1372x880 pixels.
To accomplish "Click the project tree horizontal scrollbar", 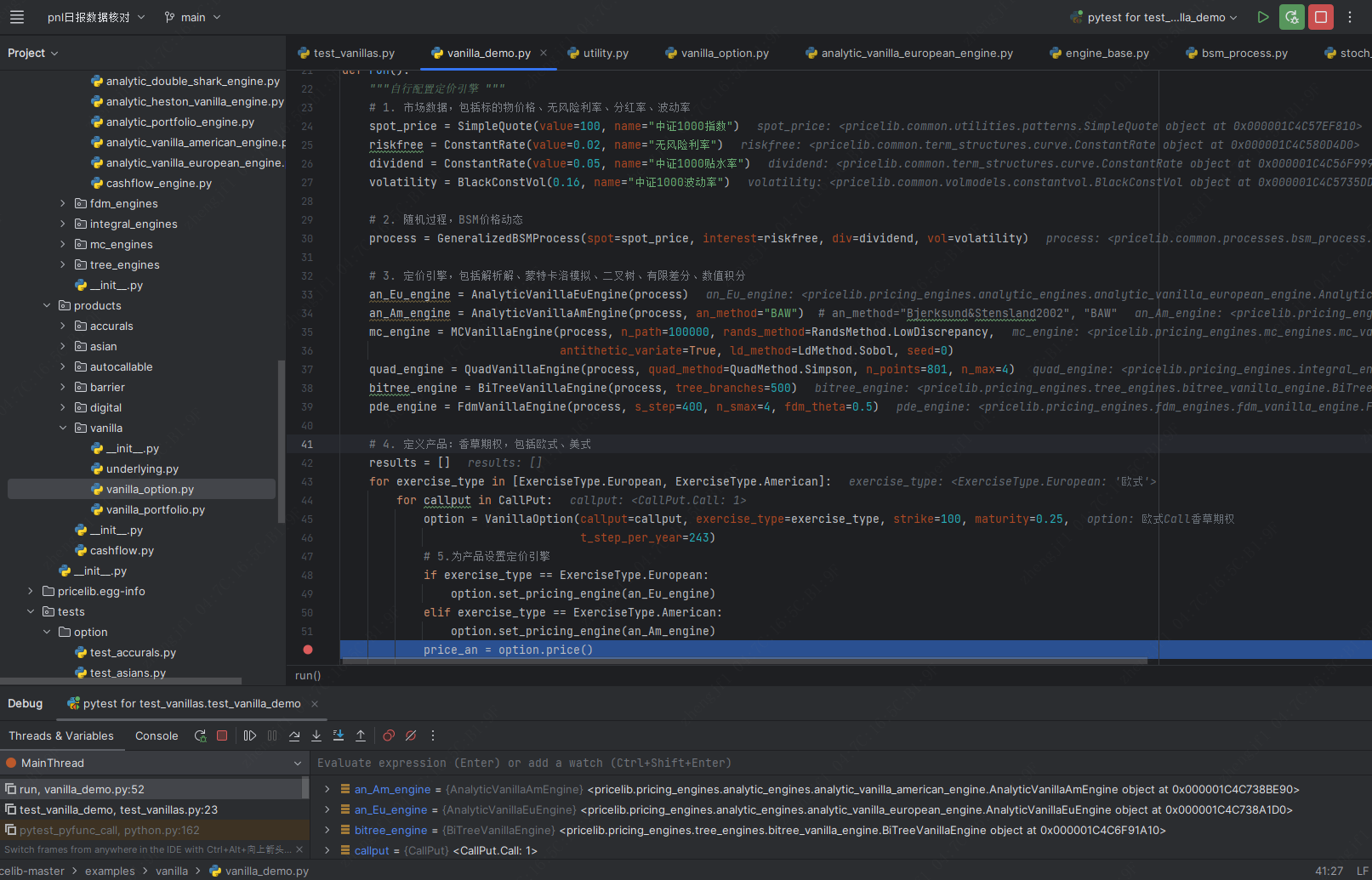I will coord(121,681).
